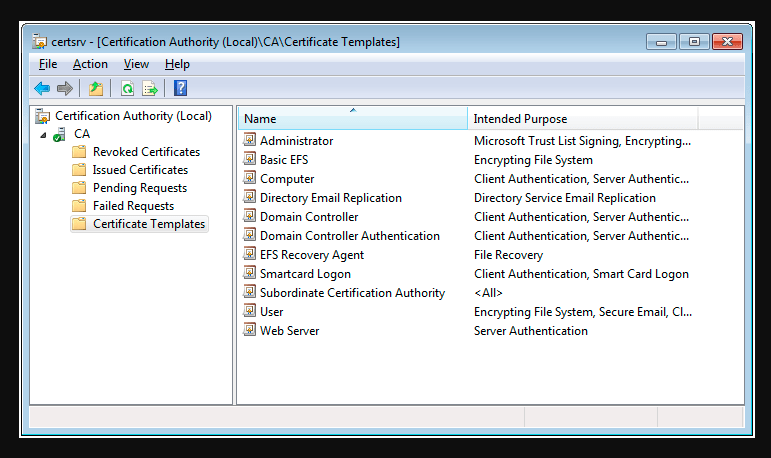Click the blue Back arrow toolbar icon
Viewport: 771px width, 458px height.
(42, 89)
